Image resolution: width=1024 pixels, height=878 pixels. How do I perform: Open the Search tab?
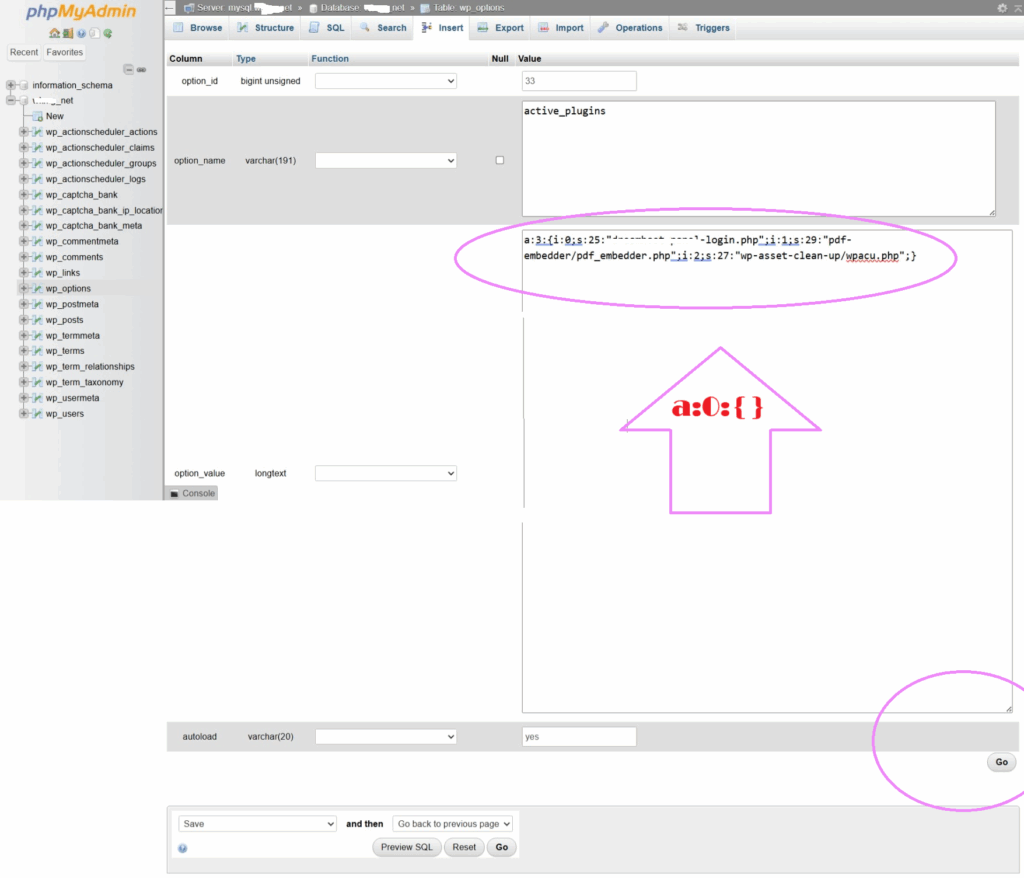(383, 28)
